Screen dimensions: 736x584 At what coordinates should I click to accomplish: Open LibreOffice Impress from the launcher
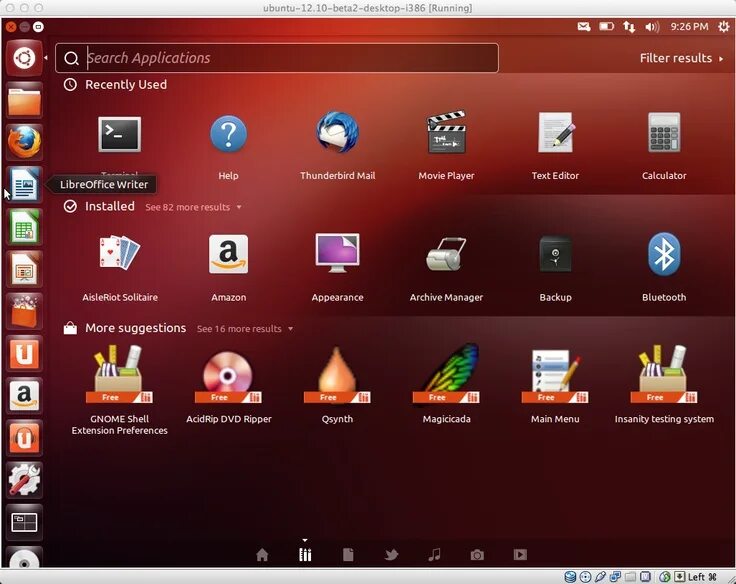pos(24,269)
